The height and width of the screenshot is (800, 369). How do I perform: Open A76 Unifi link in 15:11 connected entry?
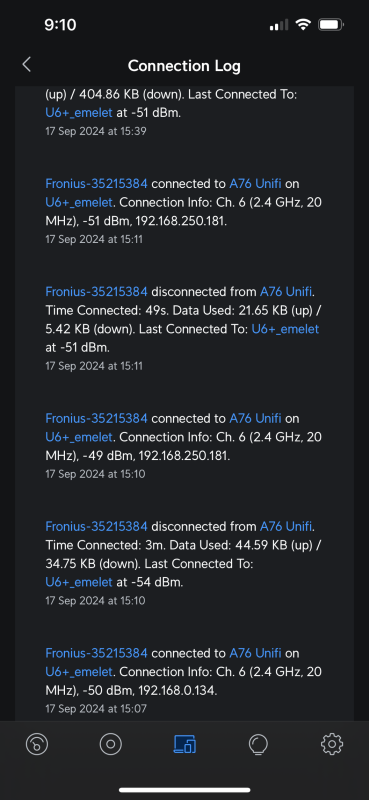(x=255, y=183)
